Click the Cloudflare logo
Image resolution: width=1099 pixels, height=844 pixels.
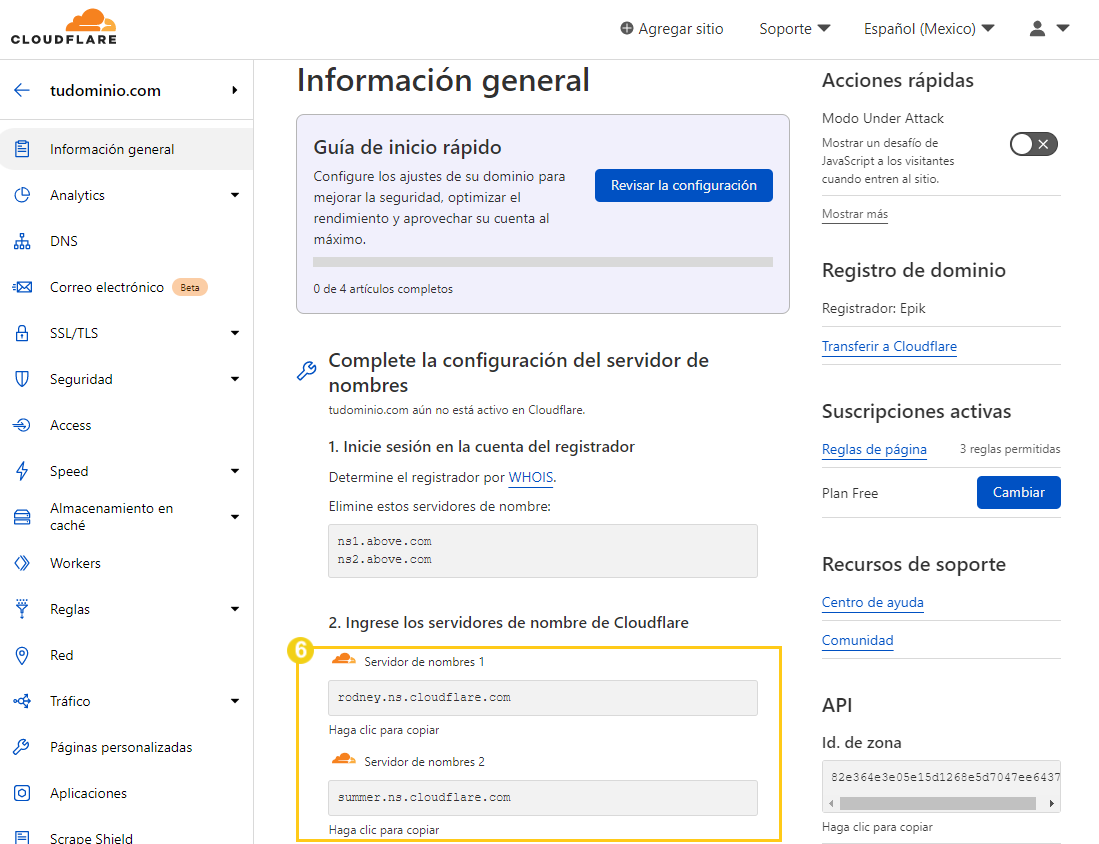[64, 27]
